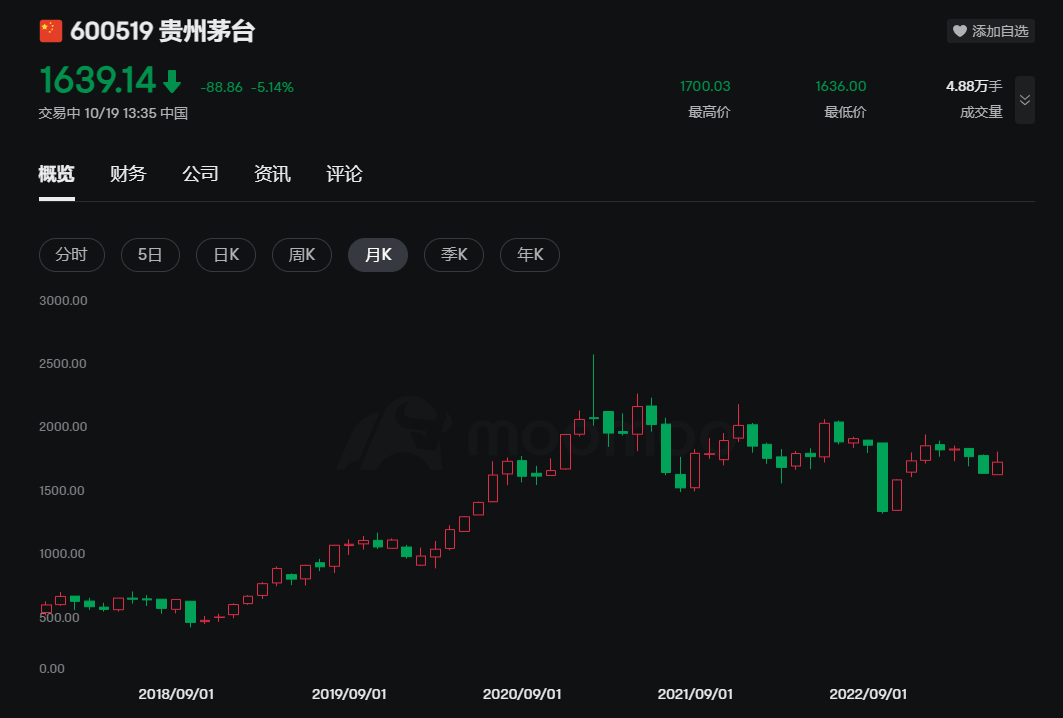This screenshot has height=718, width=1063.
Task: Click the green down arrow next to price
Action: point(173,81)
